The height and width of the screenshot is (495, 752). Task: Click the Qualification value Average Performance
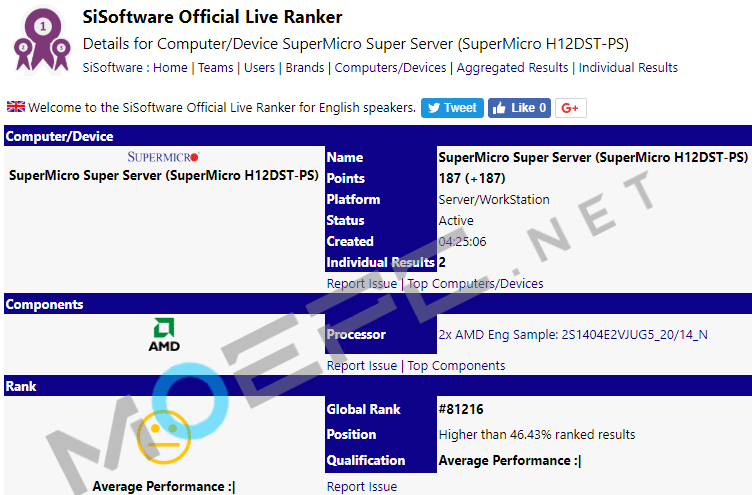click(510, 460)
